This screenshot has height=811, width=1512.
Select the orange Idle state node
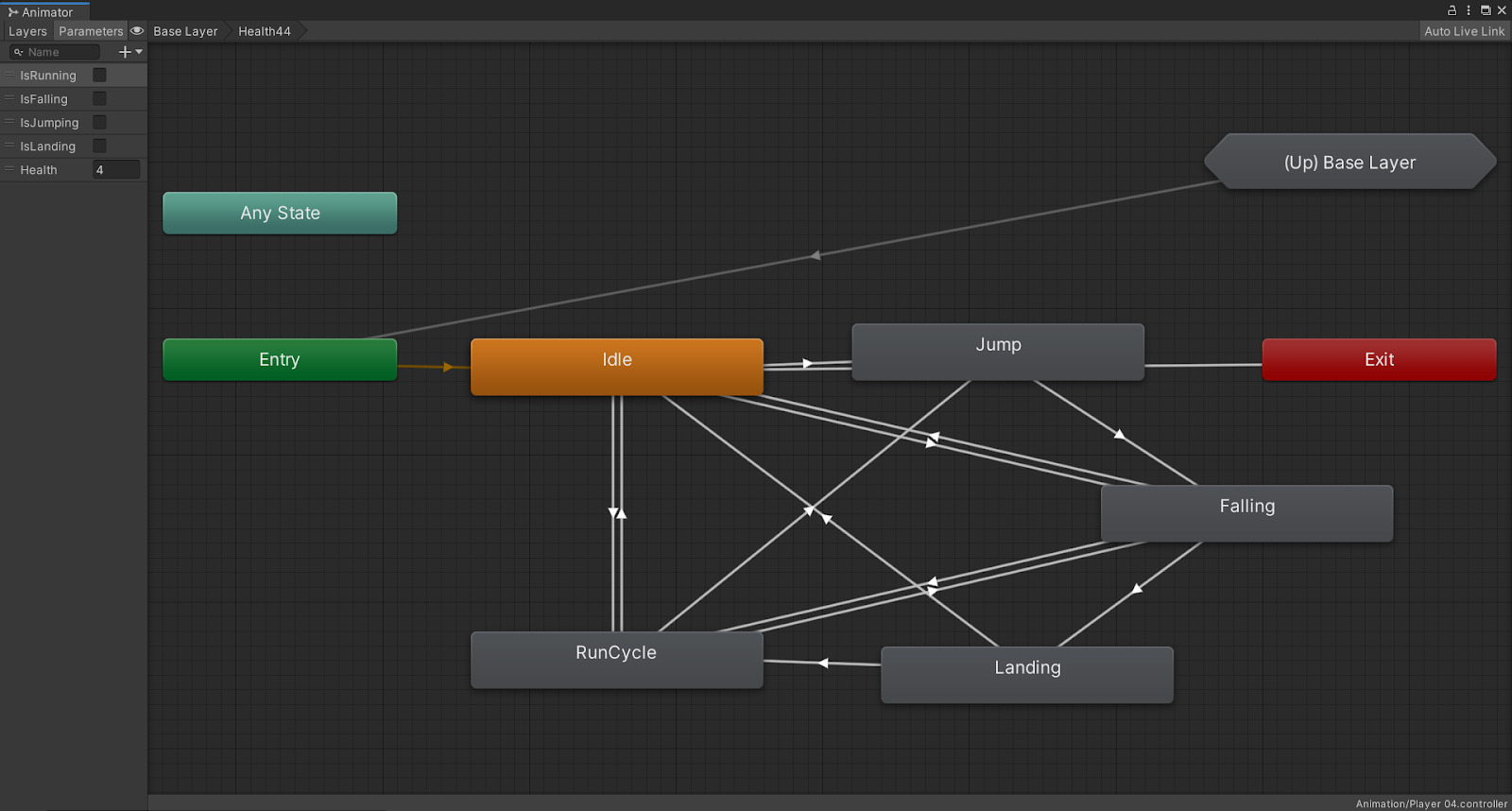(x=616, y=366)
